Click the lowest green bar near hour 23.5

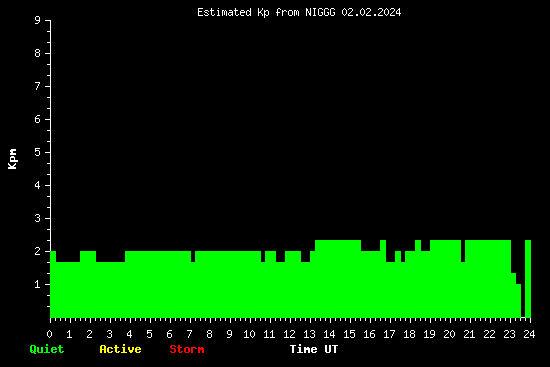pos(519,301)
